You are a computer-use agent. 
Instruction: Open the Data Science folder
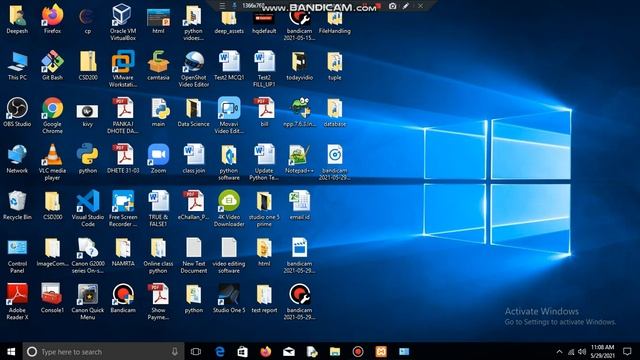tap(193, 111)
